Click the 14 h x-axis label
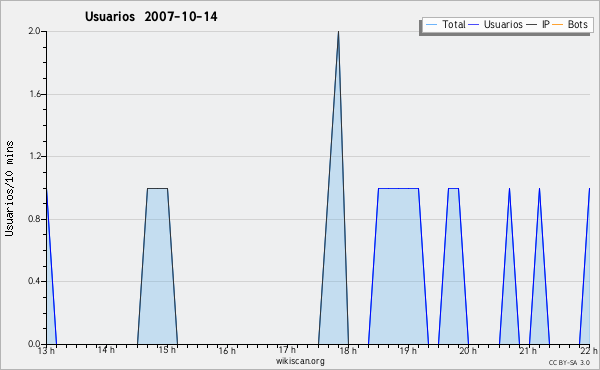The width and height of the screenshot is (600, 370). tap(106, 350)
